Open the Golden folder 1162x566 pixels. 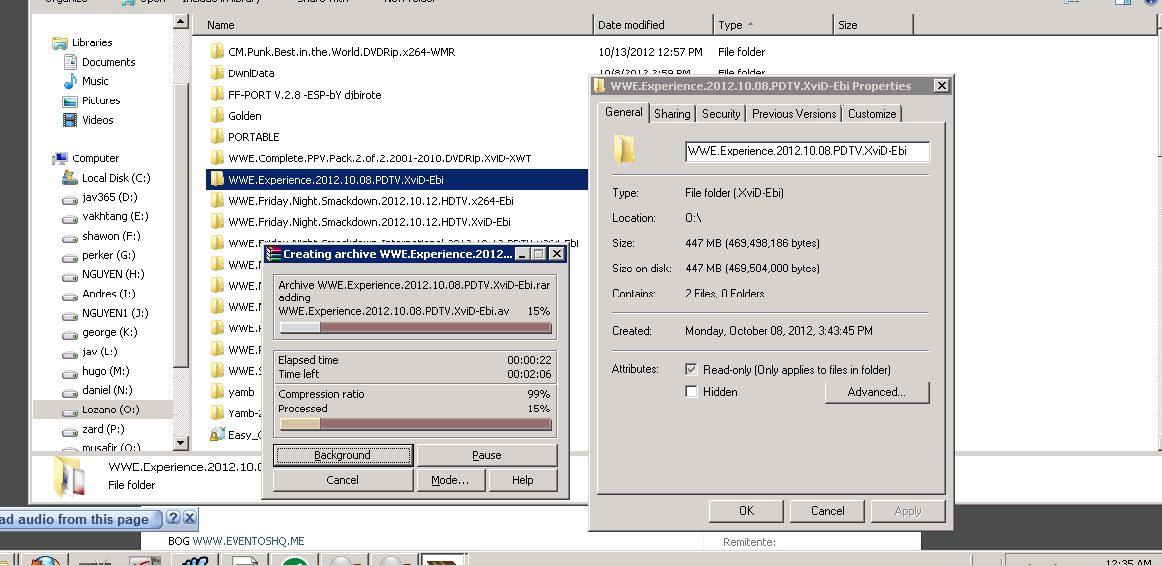[x=244, y=116]
